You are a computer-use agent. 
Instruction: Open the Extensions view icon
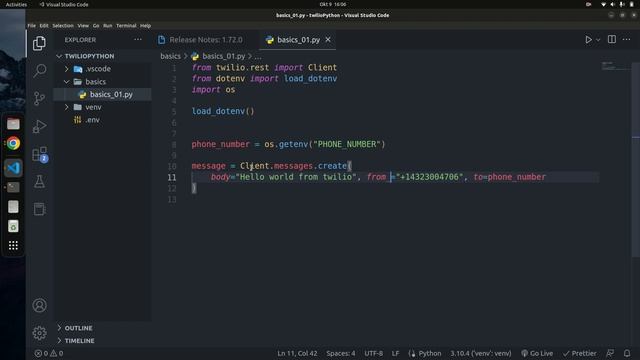[x=39, y=154]
